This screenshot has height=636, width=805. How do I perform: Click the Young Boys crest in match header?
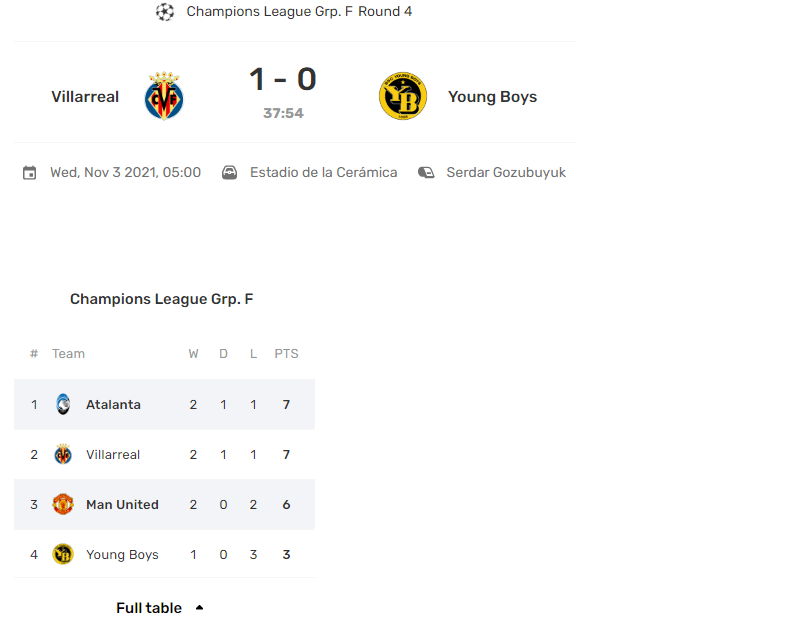tap(403, 97)
